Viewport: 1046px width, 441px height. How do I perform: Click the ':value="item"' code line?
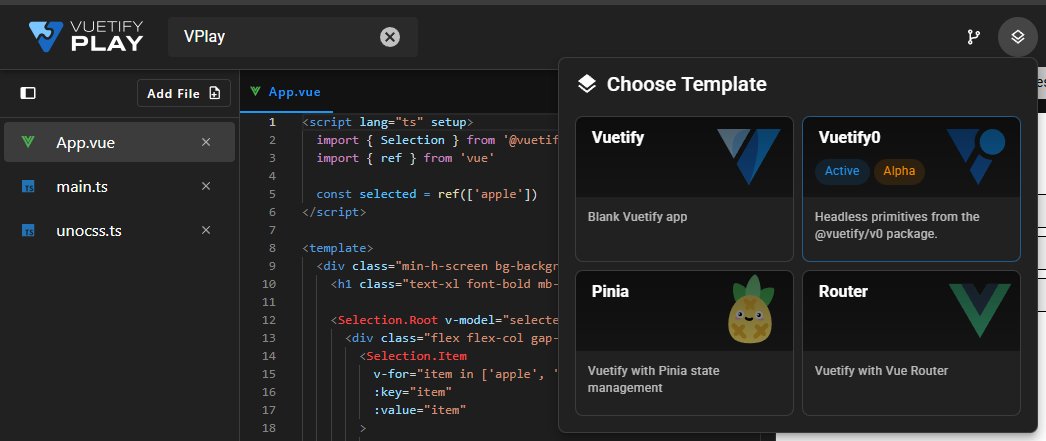point(420,410)
